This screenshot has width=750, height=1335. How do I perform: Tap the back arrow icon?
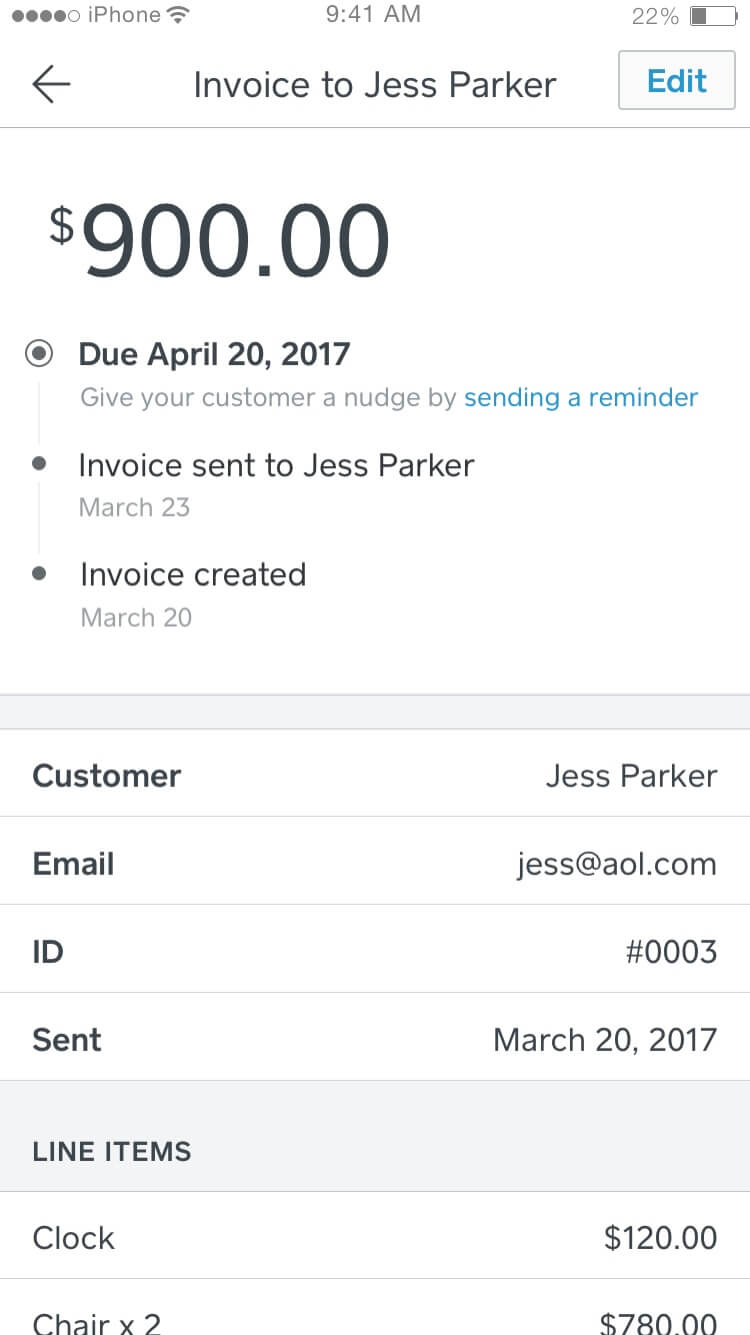coord(51,84)
